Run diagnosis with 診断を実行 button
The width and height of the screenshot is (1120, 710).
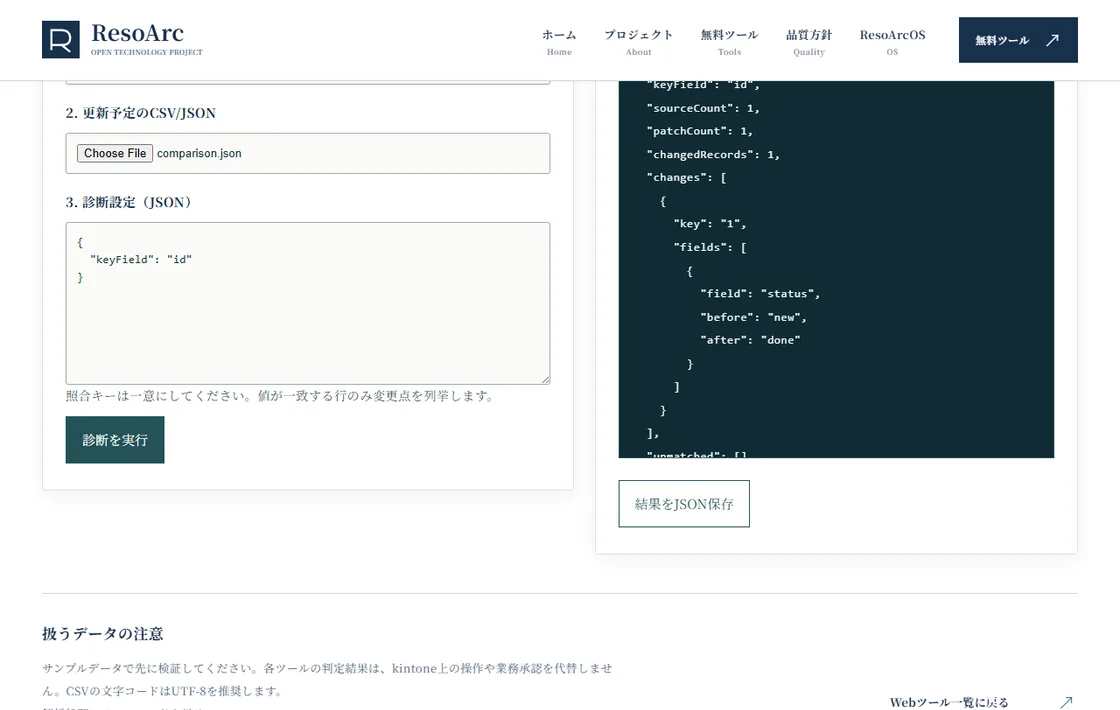pyautogui.click(x=115, y=440)
